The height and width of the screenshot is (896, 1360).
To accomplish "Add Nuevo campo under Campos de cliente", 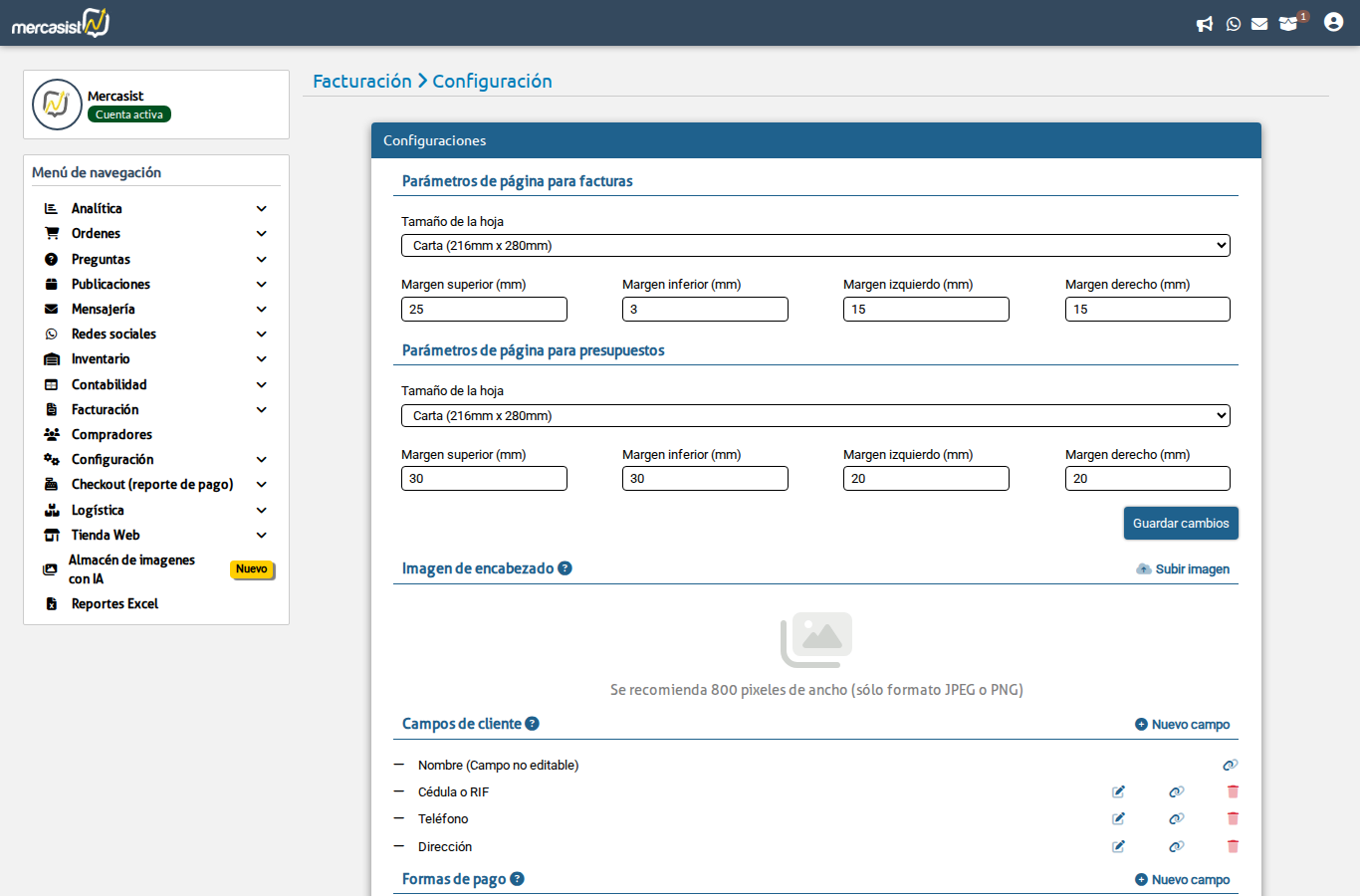I will click(1182, 725).
